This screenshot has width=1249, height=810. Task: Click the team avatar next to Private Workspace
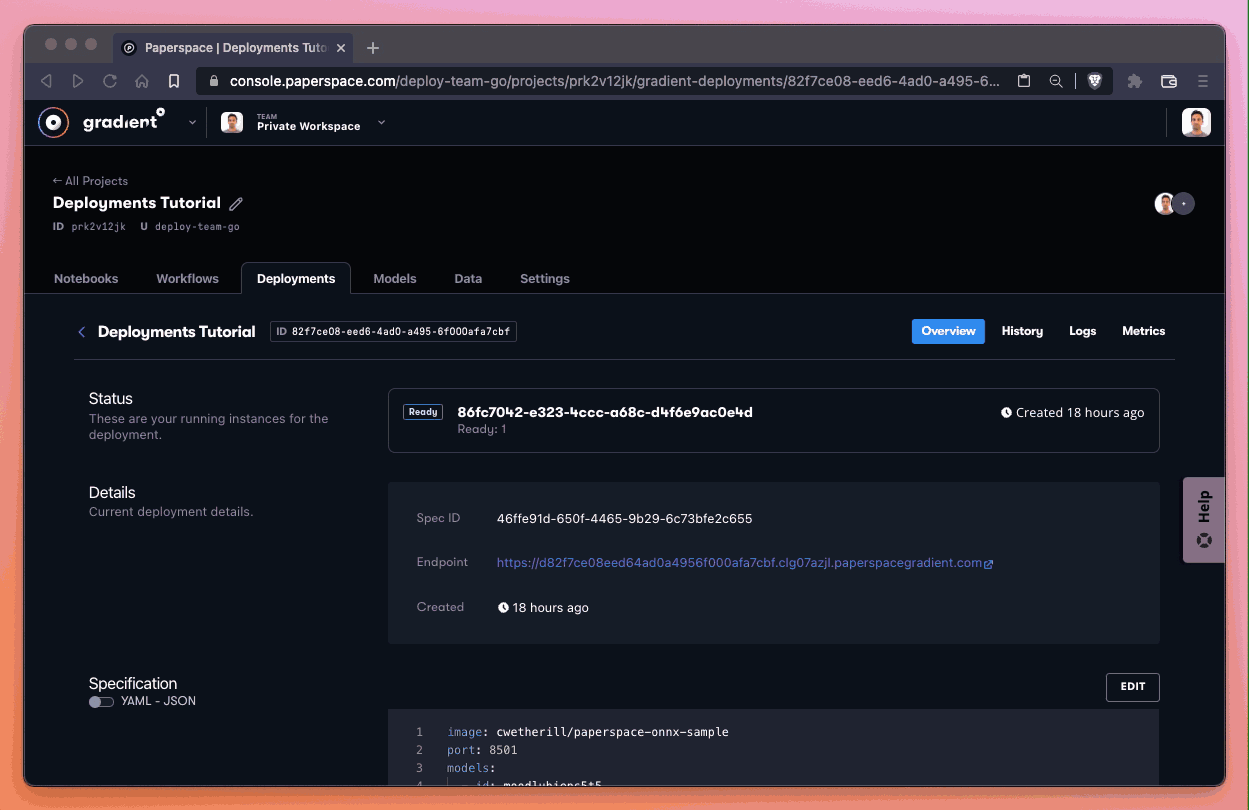click(232, 122)
